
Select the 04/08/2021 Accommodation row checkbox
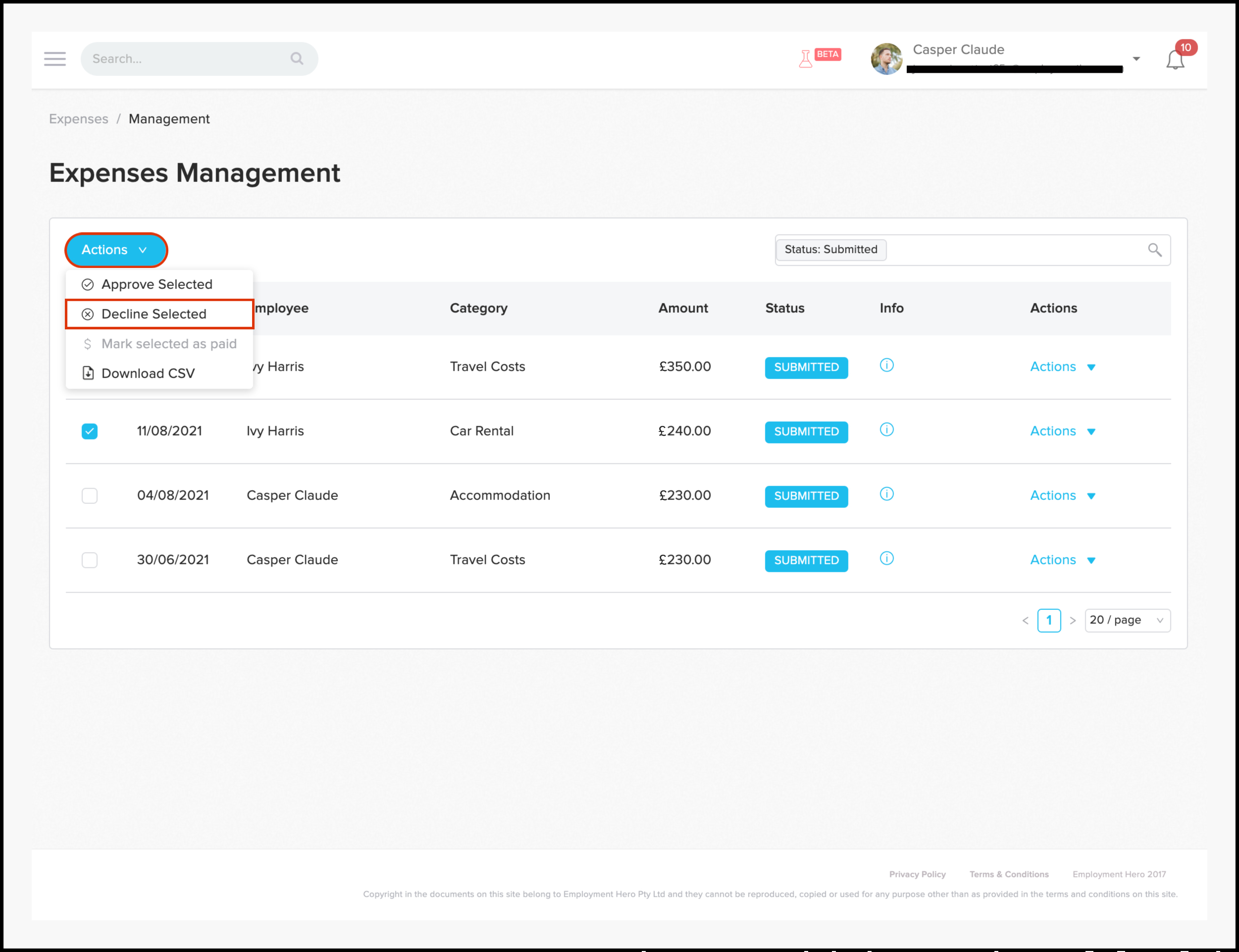[x=90, y=496]
